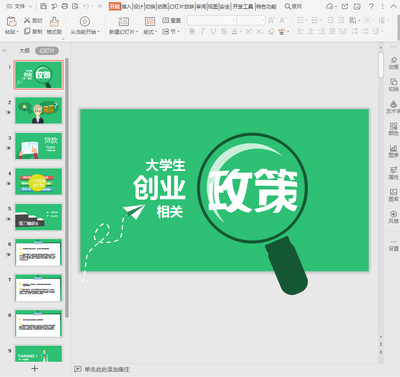The height and width of the screenshot is (377, 400).
Task: Click the Paste clipboard icon
Action: tap(11, 21)
